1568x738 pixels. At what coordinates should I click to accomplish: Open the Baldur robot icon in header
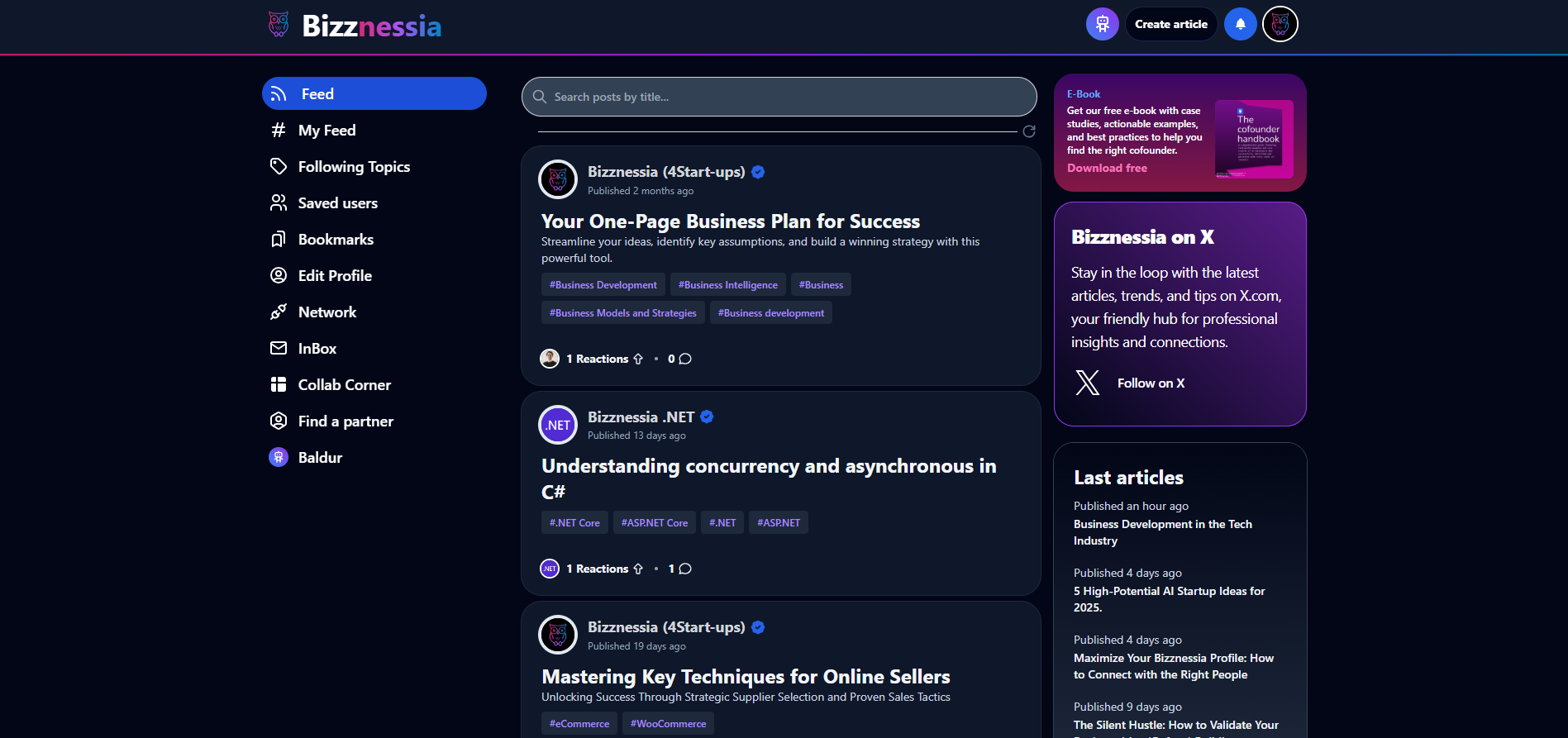click(x=1102, y=24)
